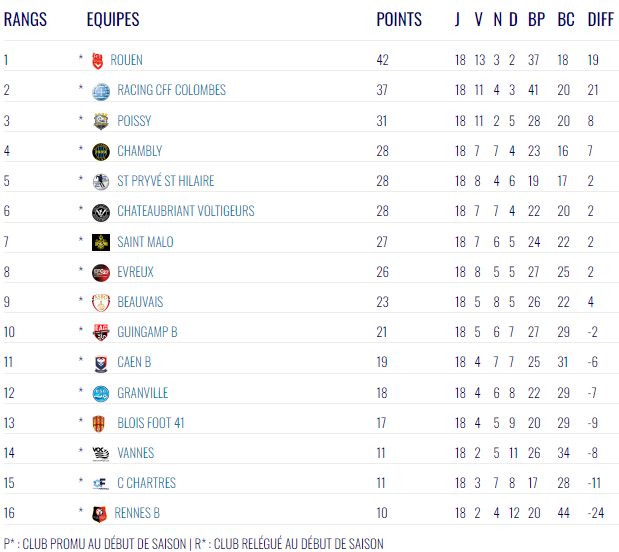Click the Poissy team logo
This screenshot has height=552, width=619.
[100, 121]
